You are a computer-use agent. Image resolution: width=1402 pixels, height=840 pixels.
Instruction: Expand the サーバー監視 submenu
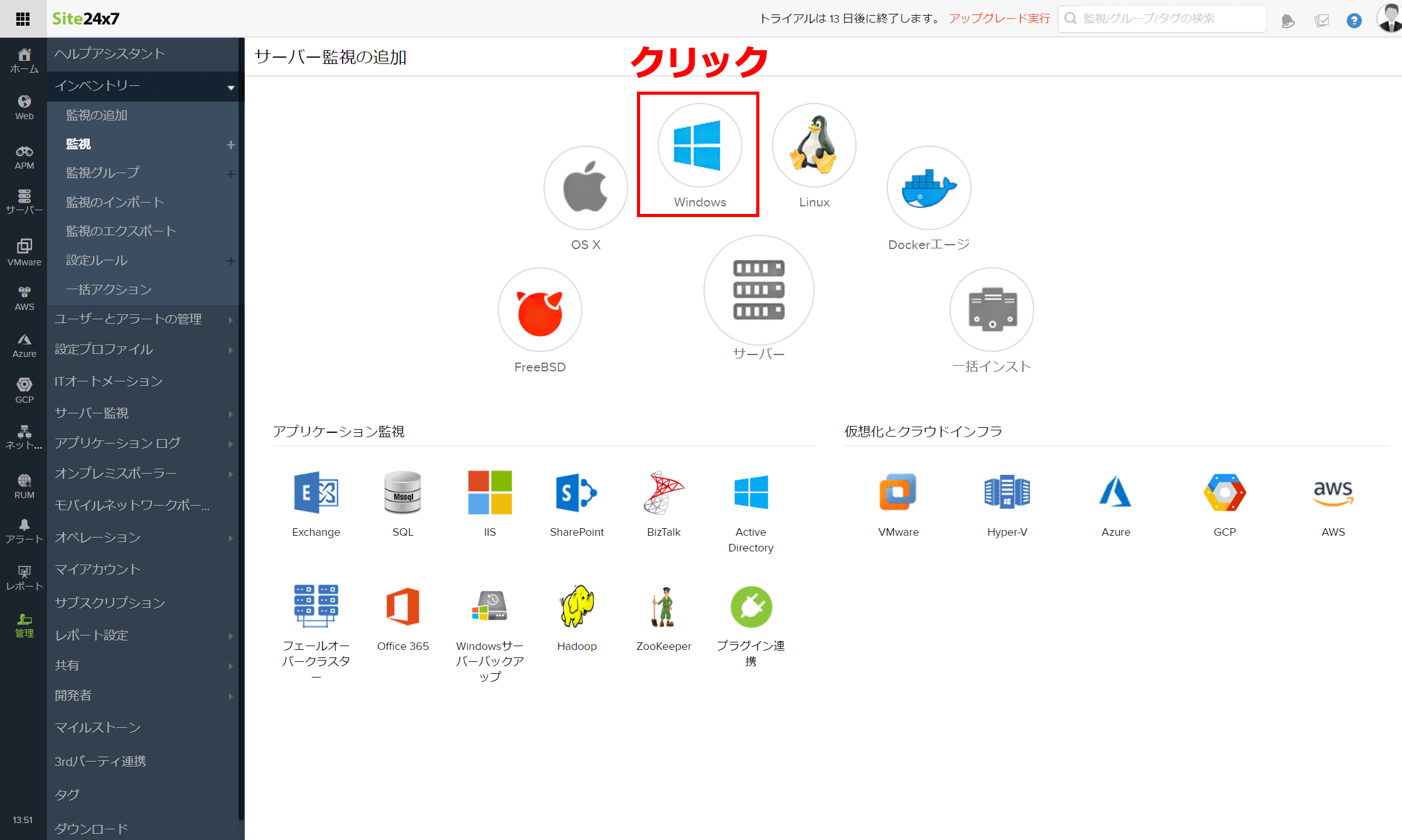pyautogui.click(x=230, y=413)
